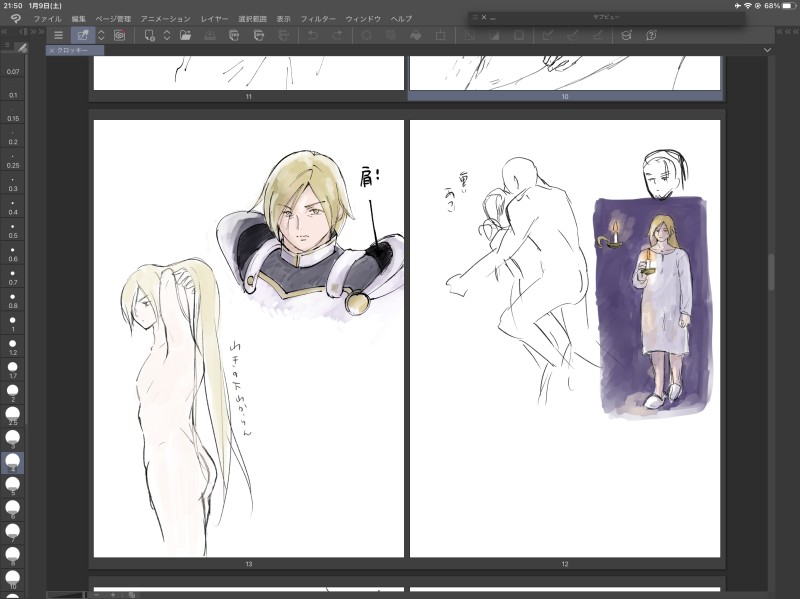Open the Clip Studio Paint logo menu
This screenshot has width=800, height=599.
[14, 19]
